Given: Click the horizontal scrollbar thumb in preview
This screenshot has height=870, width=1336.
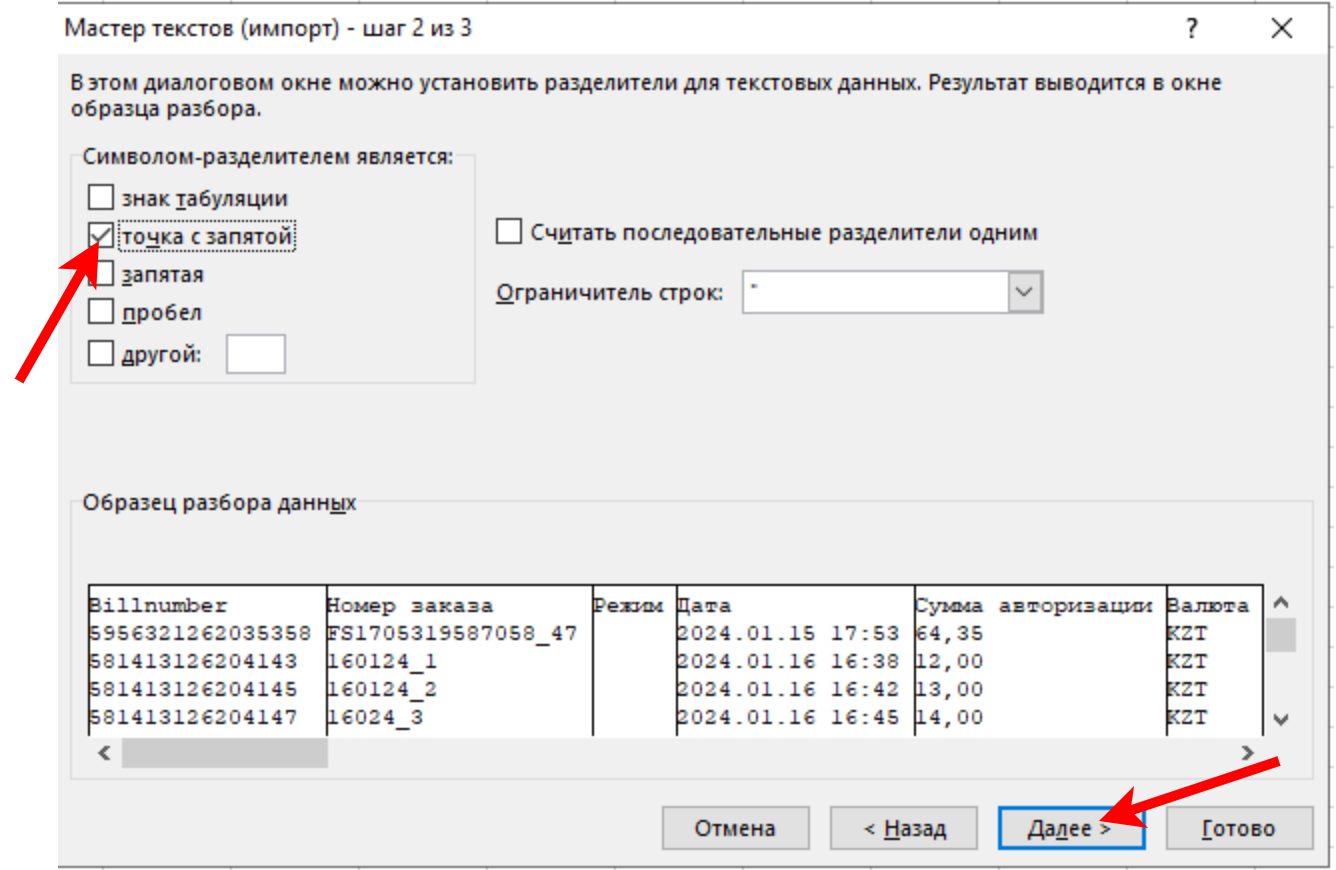Looking at the screenshot, I should 224,753.
